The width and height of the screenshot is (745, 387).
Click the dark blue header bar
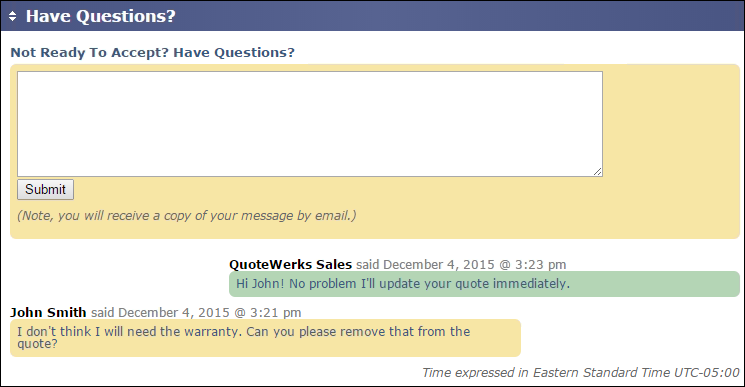point(372,16)
